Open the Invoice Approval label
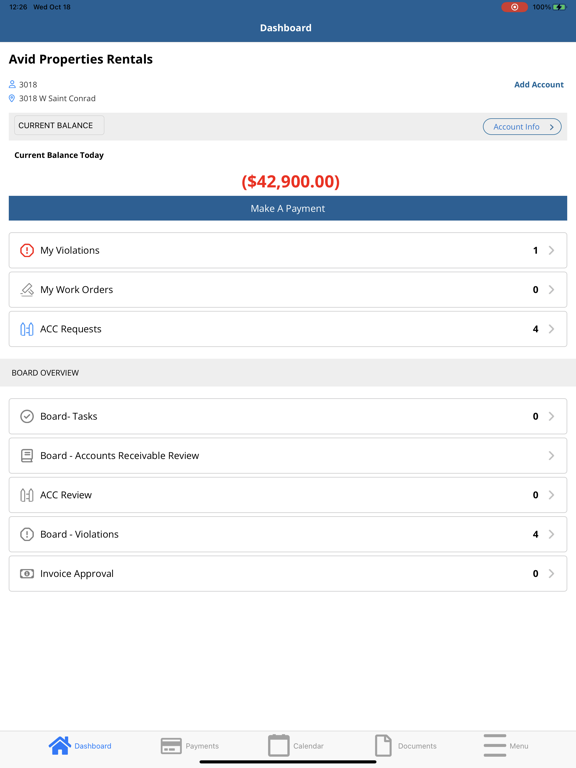The image size is (576, 768). (77, 574)
